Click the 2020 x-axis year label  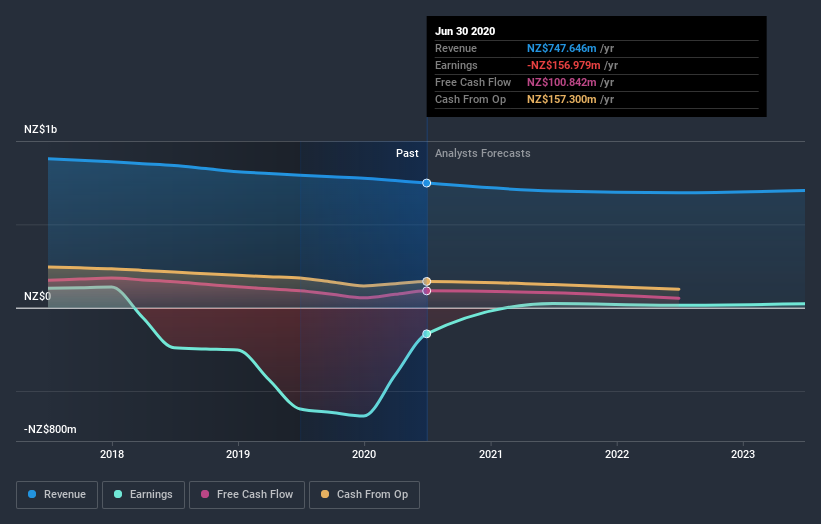(364, 454)
